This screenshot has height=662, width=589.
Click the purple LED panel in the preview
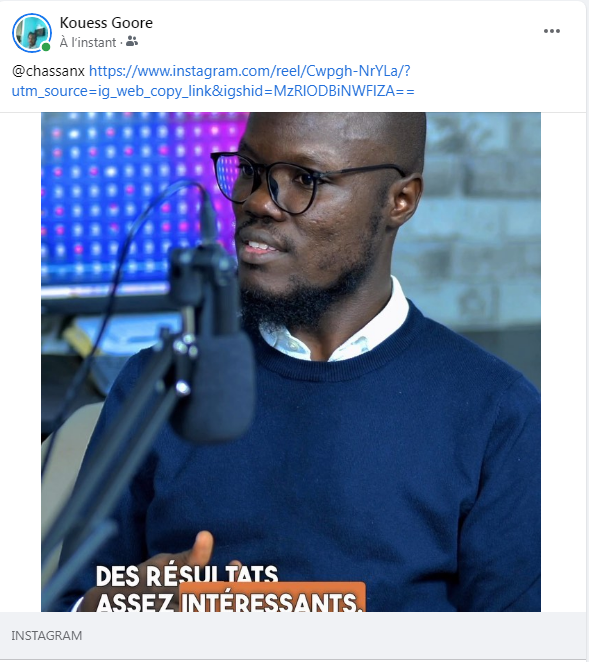pos(139,198)
